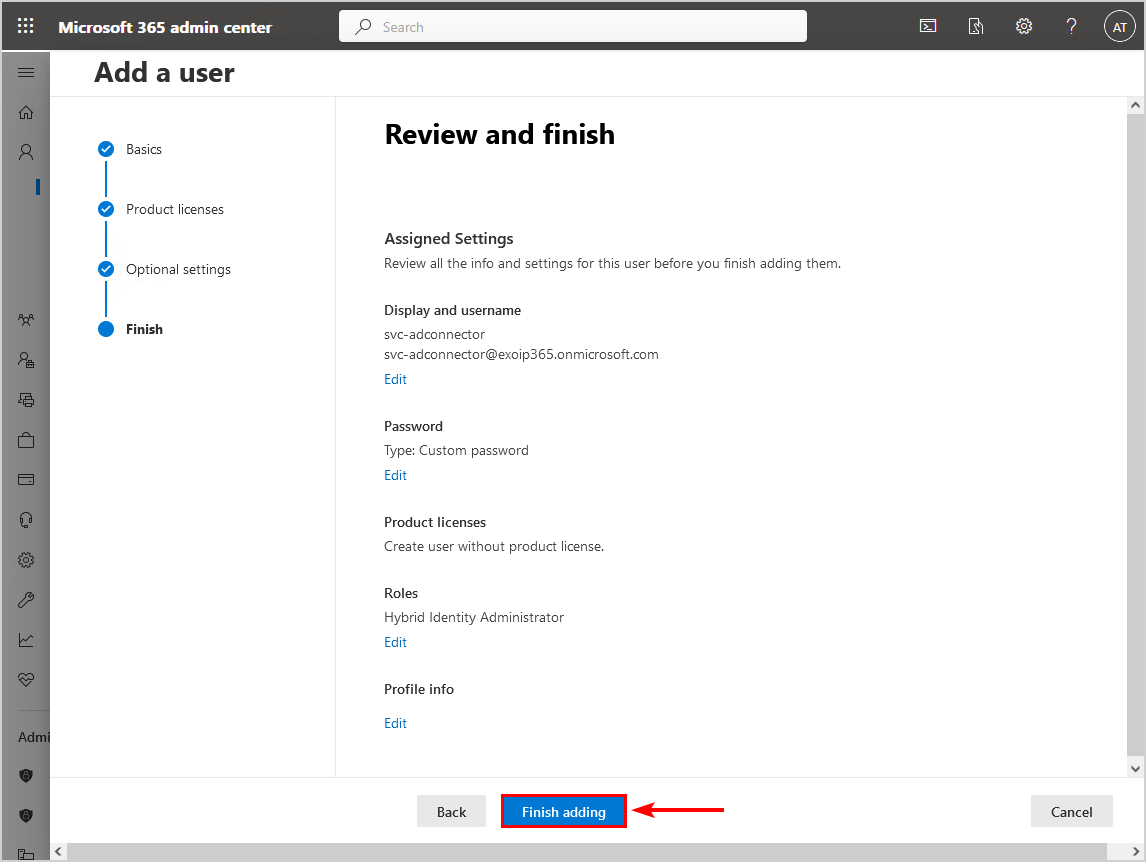
Task: Open the Setup wrench icon
Action: click(26, 600)
